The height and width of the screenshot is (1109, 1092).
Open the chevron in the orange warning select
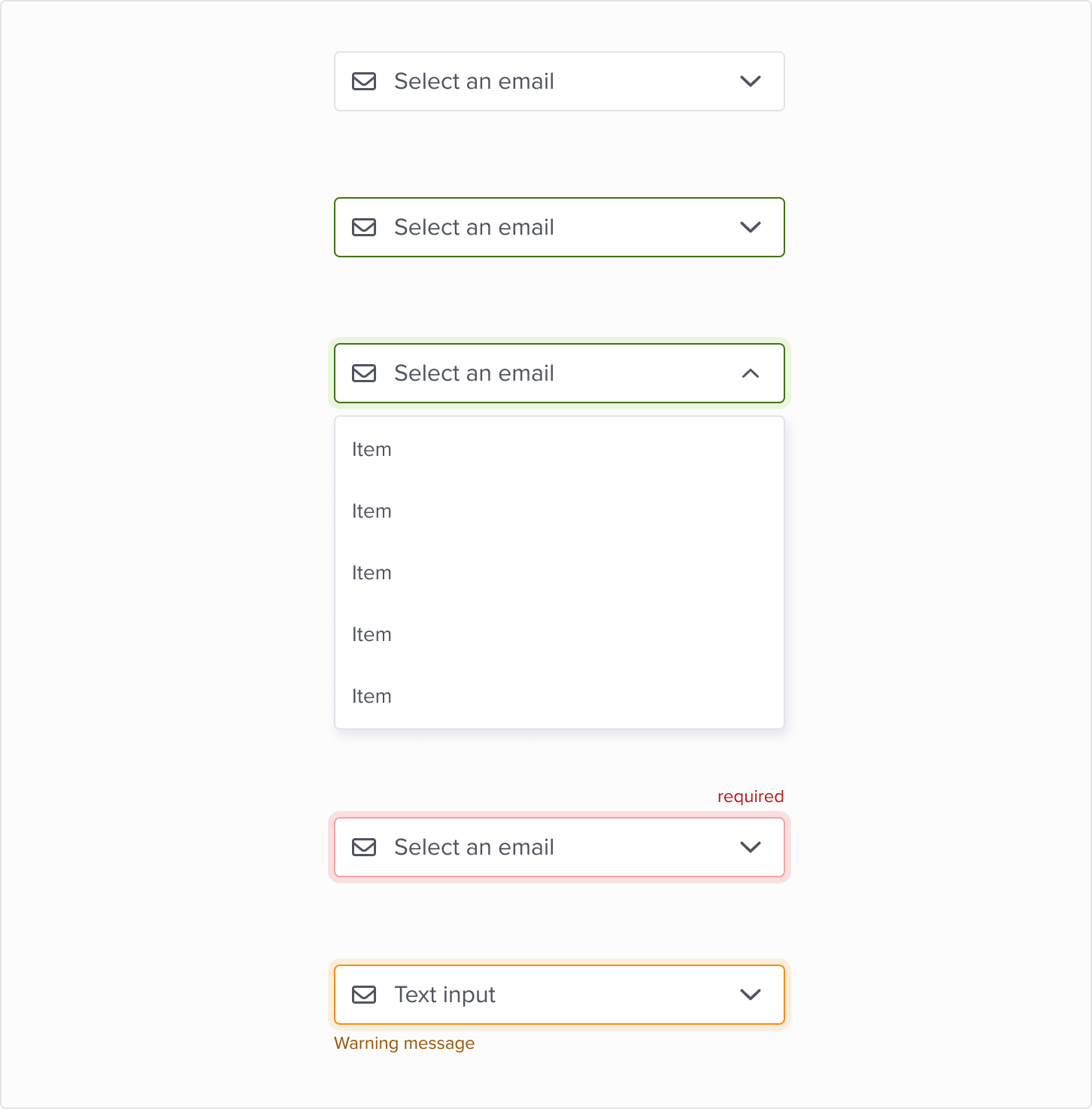coord(751,995)
